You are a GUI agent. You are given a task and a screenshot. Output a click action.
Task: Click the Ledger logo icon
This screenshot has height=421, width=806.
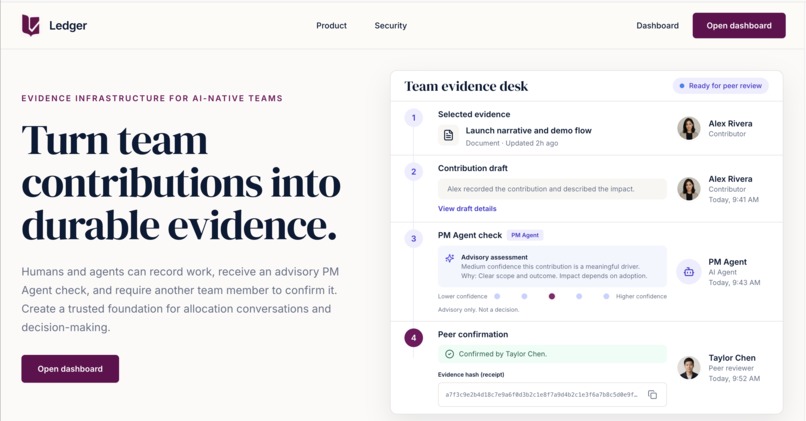click(30, 25)
